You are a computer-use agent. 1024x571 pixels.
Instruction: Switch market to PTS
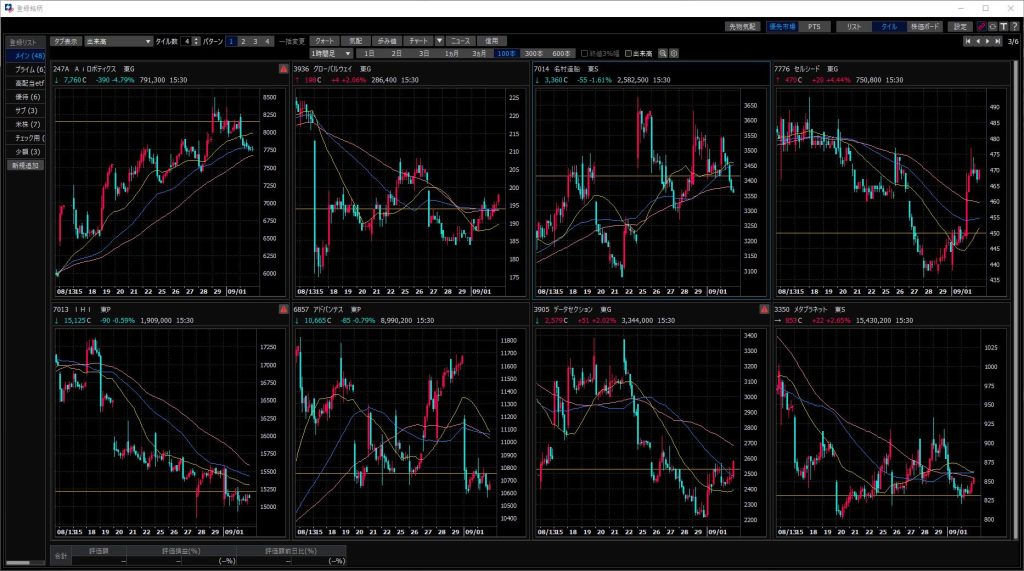pos(815,26)
